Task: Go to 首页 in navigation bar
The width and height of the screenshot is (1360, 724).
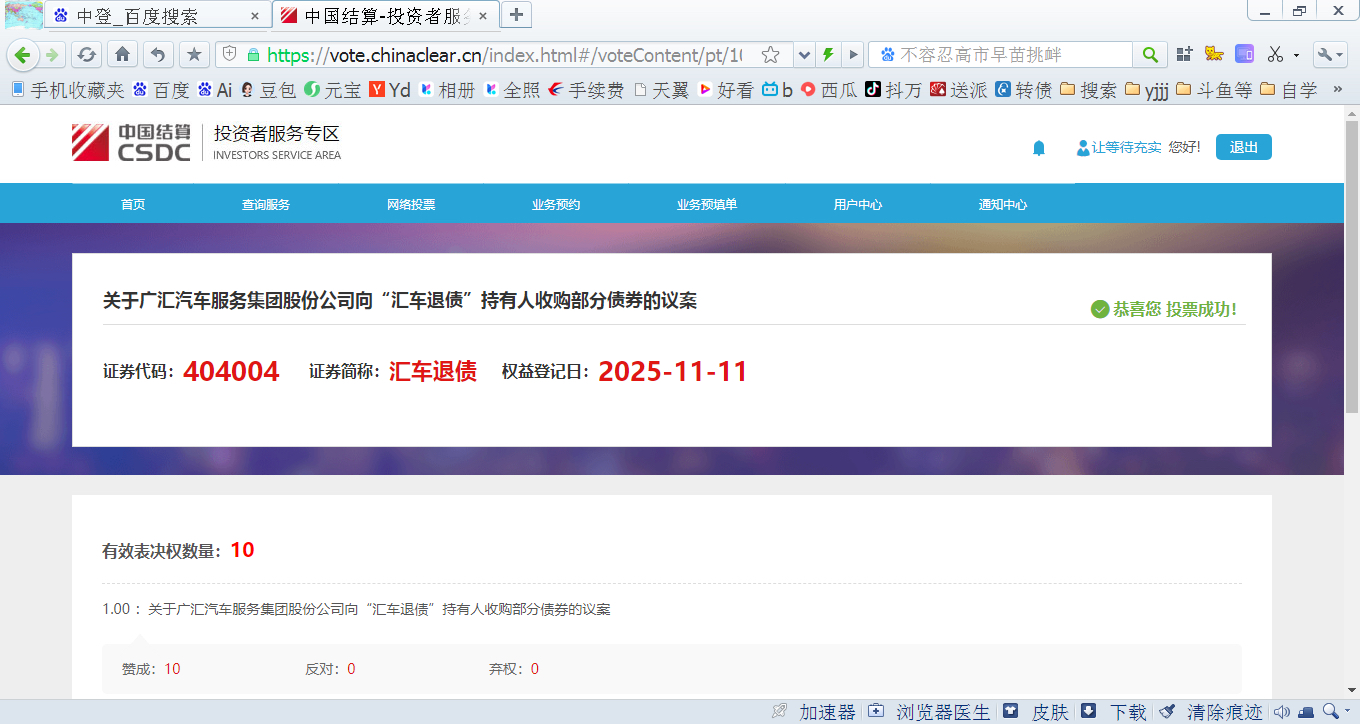Action: 133,204
